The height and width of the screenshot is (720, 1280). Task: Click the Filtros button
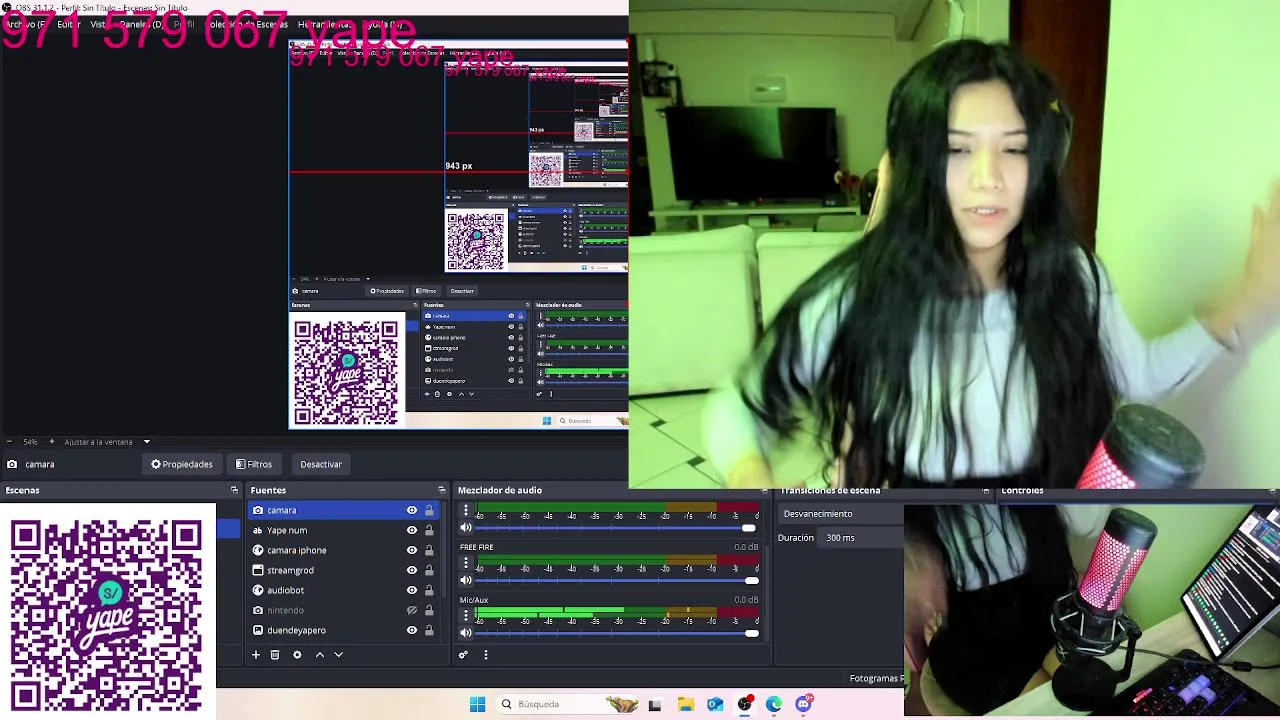coord(254,464)
